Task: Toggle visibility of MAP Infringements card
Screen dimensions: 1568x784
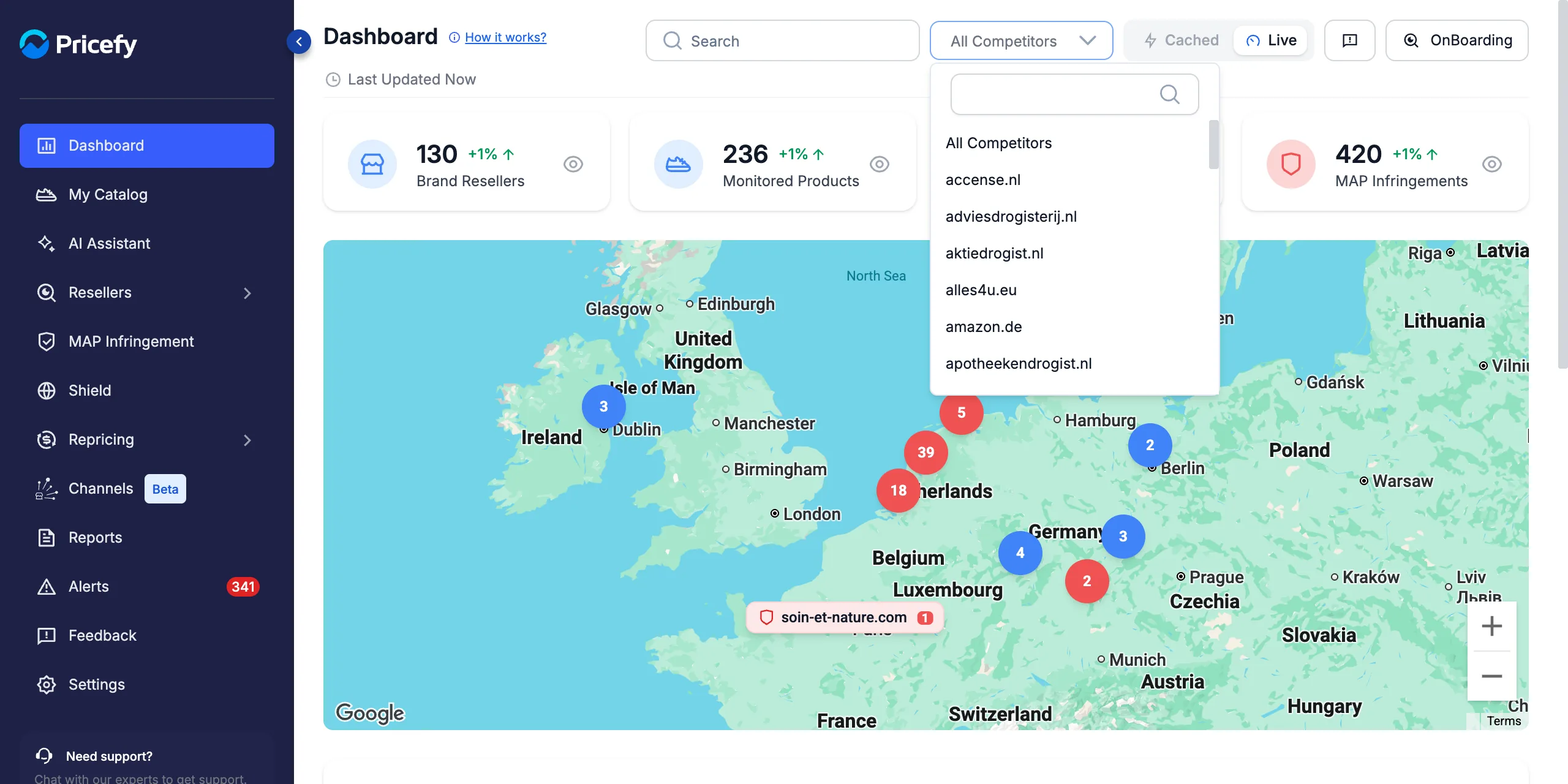Action: 1492,164
